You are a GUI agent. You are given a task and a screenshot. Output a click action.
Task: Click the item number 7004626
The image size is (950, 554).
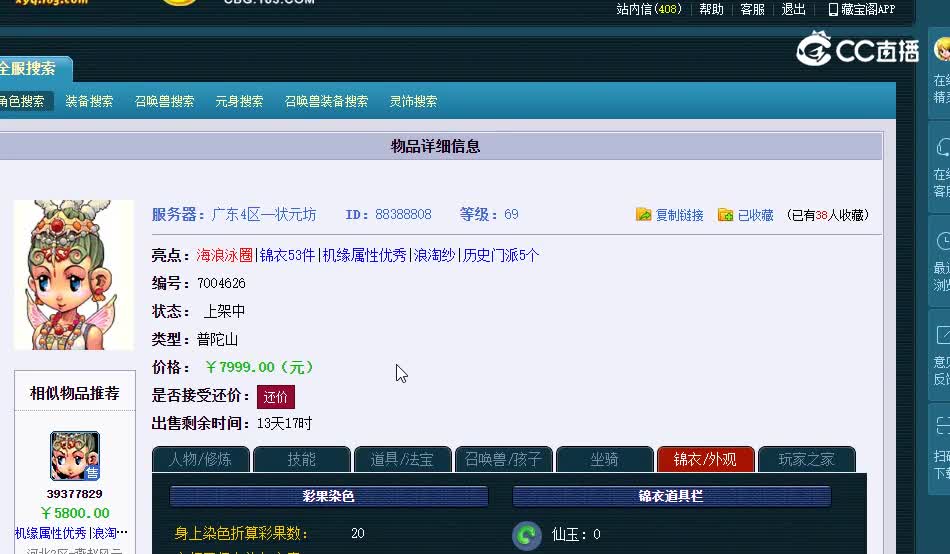click(221, 283)
